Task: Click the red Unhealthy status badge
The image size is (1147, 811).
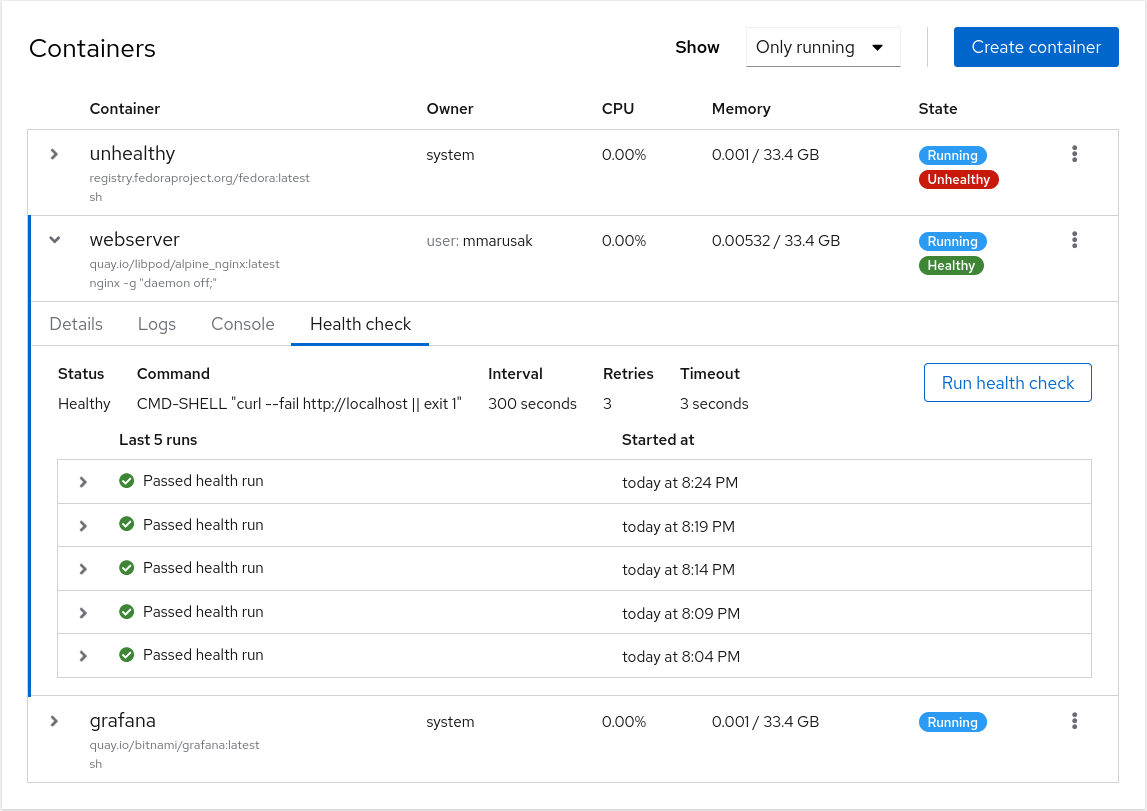Action: tap(958, 180)
